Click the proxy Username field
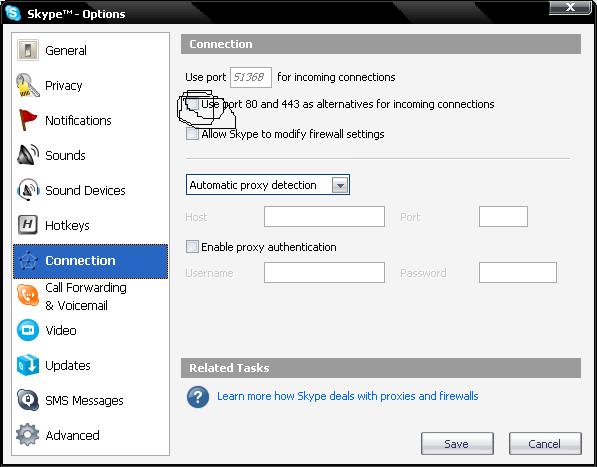 pyautogui.click(x=324, y=273)
